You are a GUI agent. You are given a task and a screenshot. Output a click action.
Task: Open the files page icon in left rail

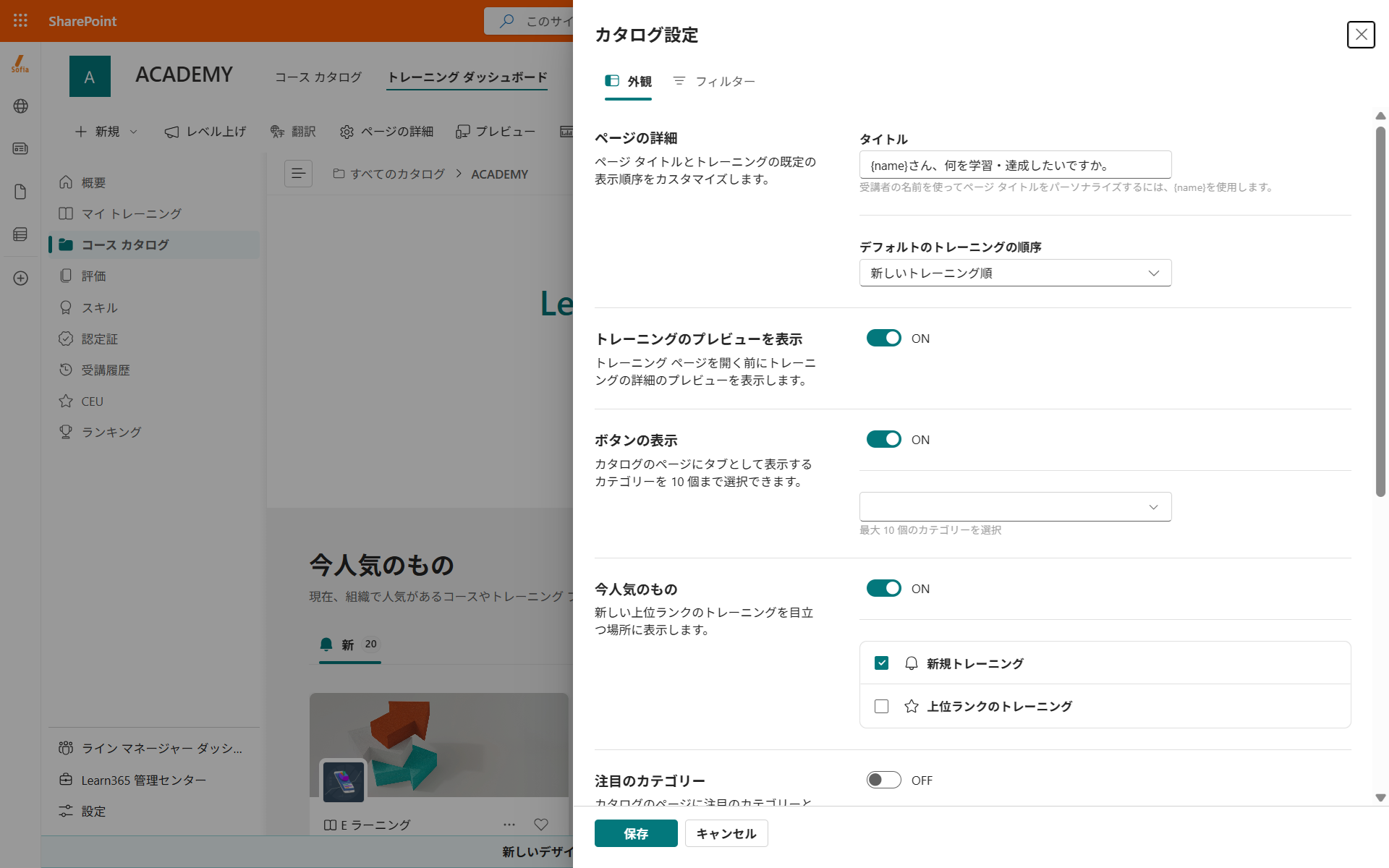(20, 192)
